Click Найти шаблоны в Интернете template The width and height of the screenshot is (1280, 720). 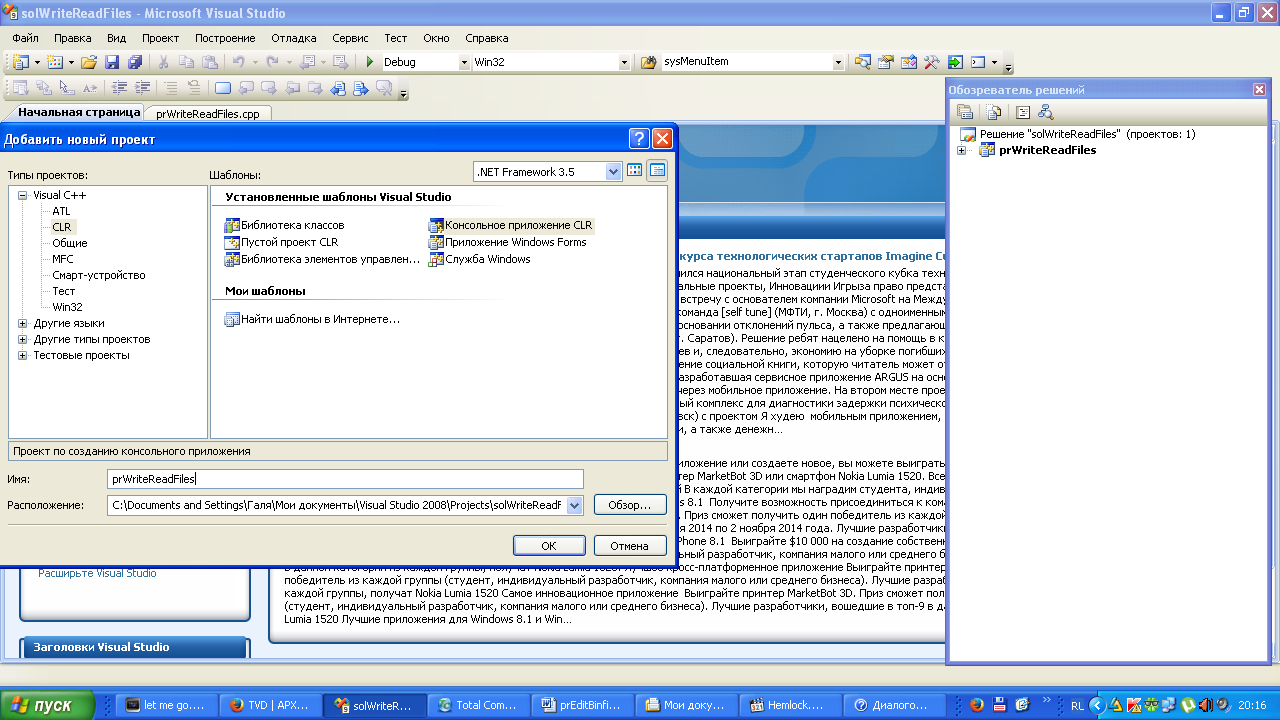(312, 319)
